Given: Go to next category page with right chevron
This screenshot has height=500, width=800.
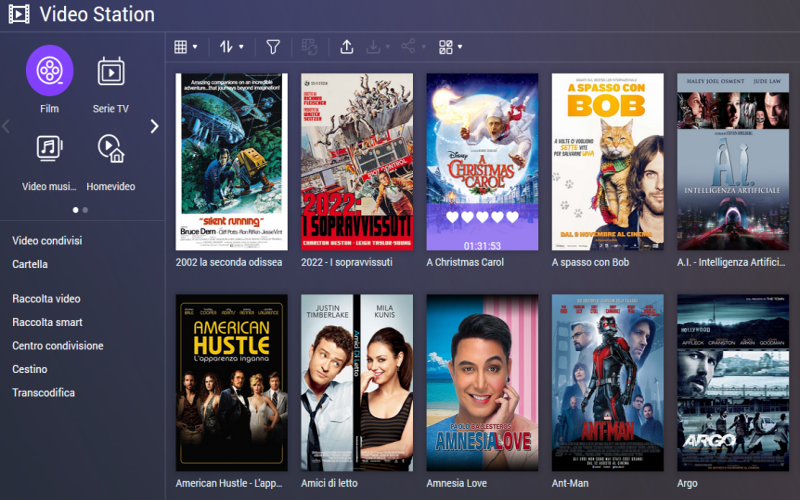Looking at the screenshot, I should tap(155, 126).
